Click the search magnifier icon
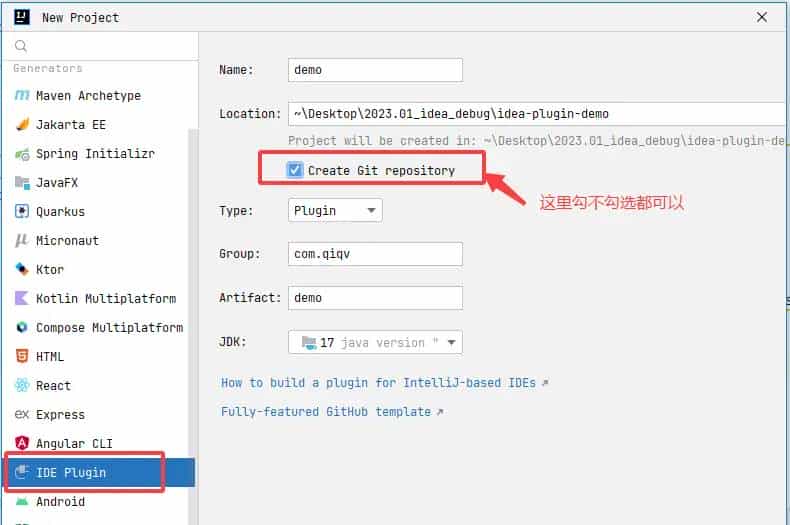Screen dimensions: 790x525 coord(21,46)
